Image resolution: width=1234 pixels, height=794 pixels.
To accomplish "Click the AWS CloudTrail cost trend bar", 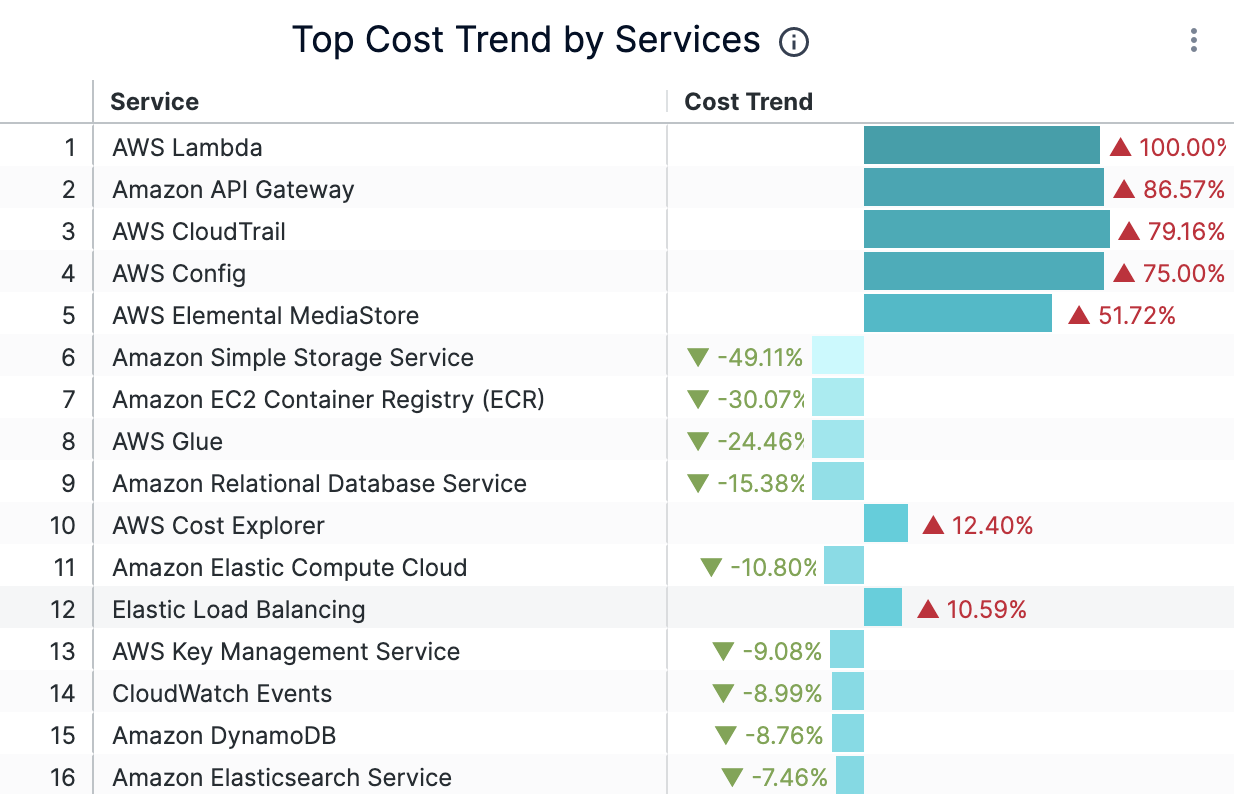I will pyautogui.click(x=986, y=232).
